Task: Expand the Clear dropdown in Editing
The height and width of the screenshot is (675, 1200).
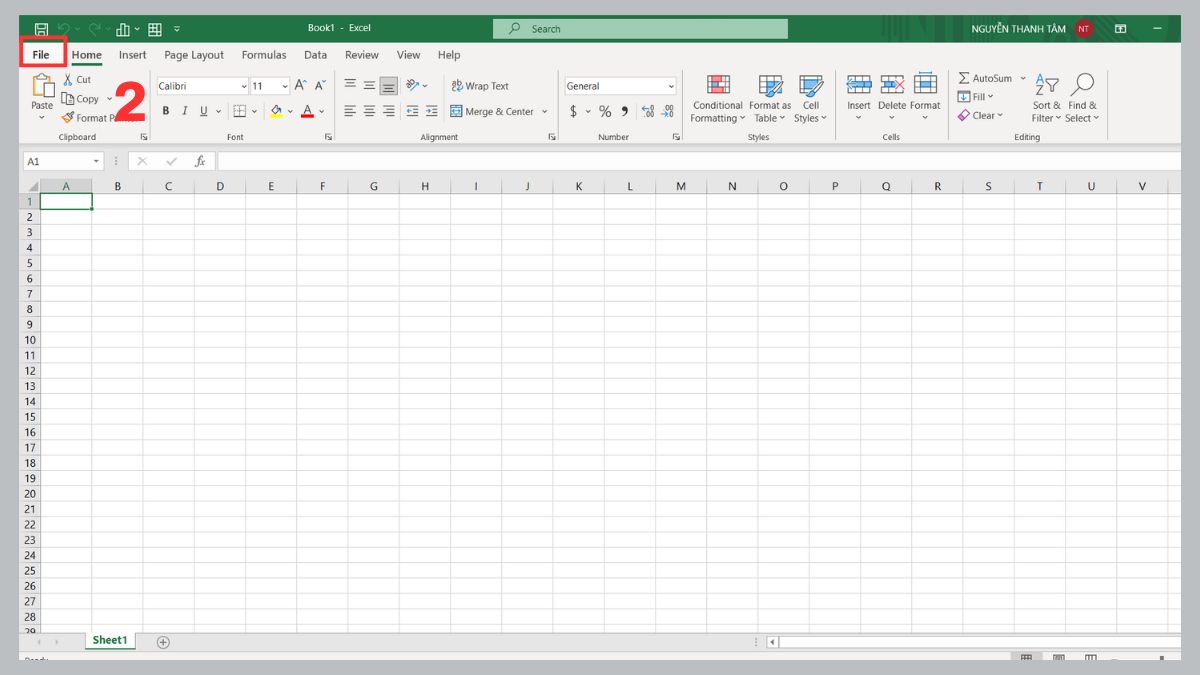Action: pos(999,116)
